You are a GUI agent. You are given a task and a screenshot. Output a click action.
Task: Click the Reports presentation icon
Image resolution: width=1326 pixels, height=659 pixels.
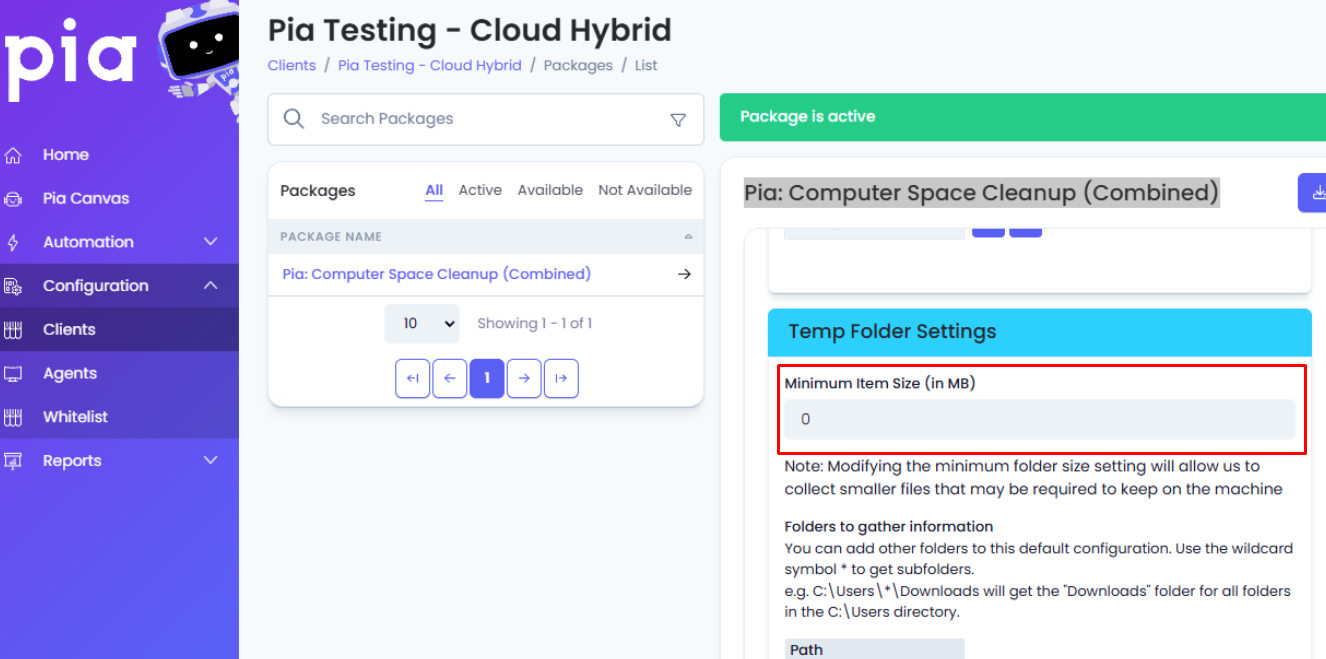13,461
